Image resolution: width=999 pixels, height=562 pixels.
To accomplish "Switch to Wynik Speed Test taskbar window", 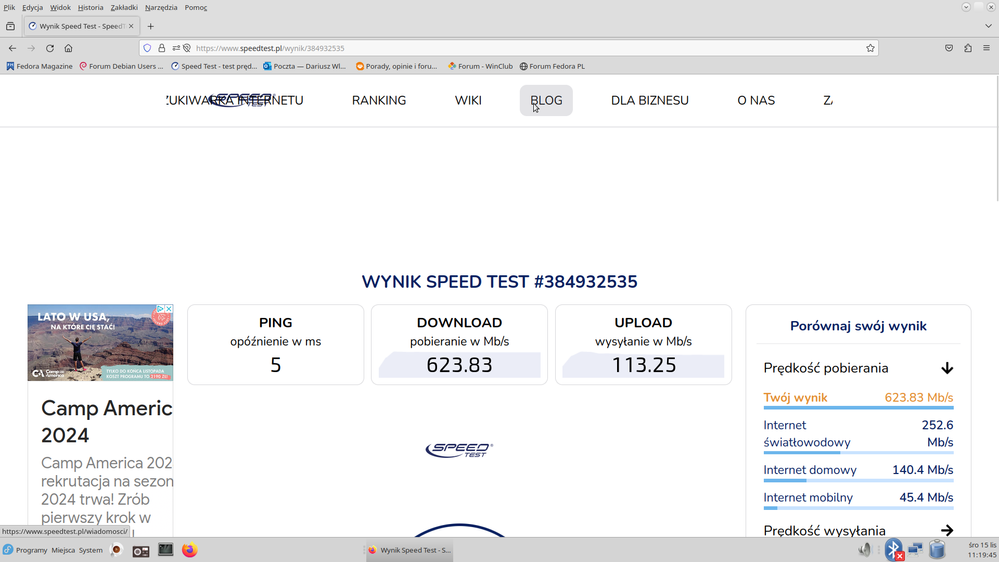I will point(409,550).
